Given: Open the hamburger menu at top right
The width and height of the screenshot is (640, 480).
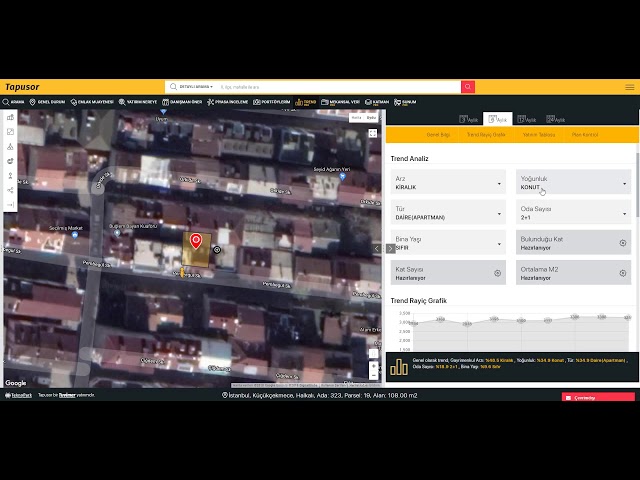Looking at the screenshot, I should point(629,87).
